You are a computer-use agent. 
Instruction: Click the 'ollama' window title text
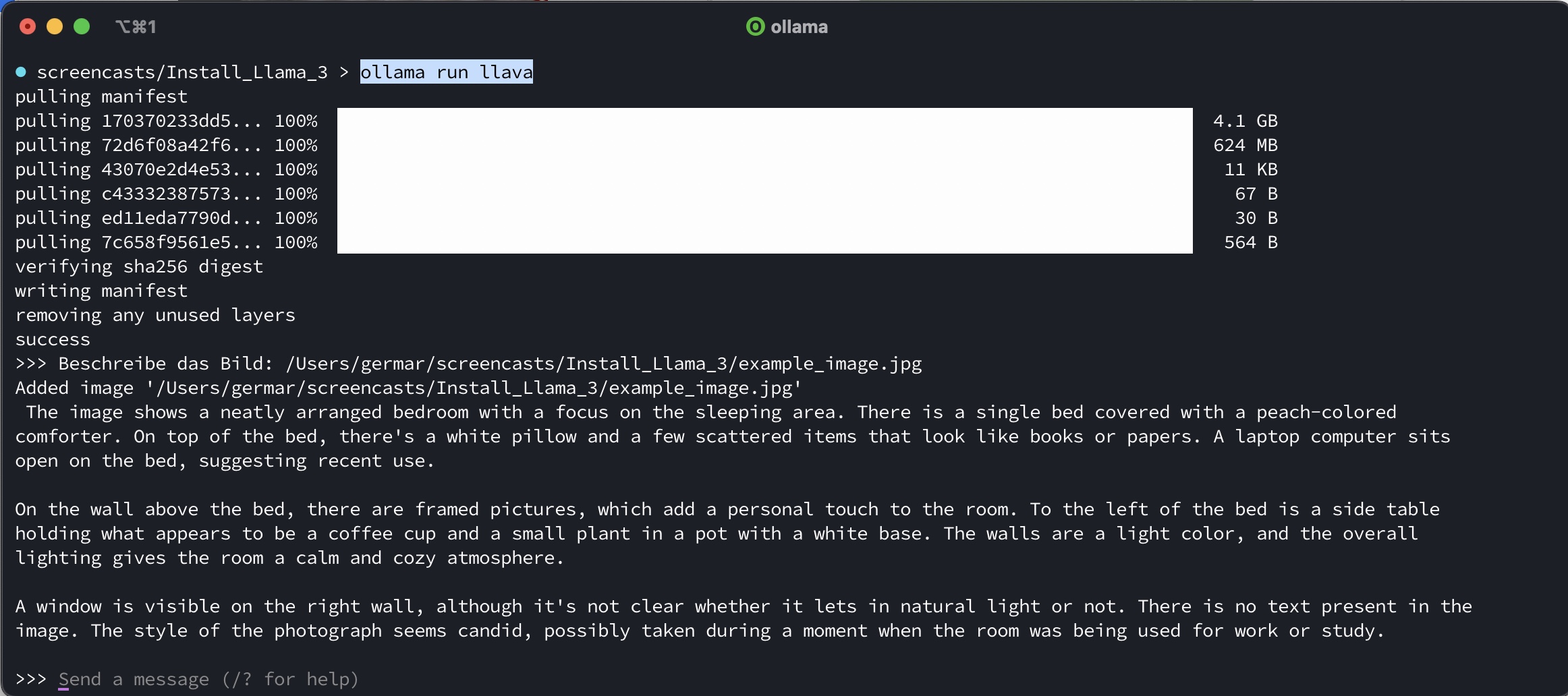(799, 27)
